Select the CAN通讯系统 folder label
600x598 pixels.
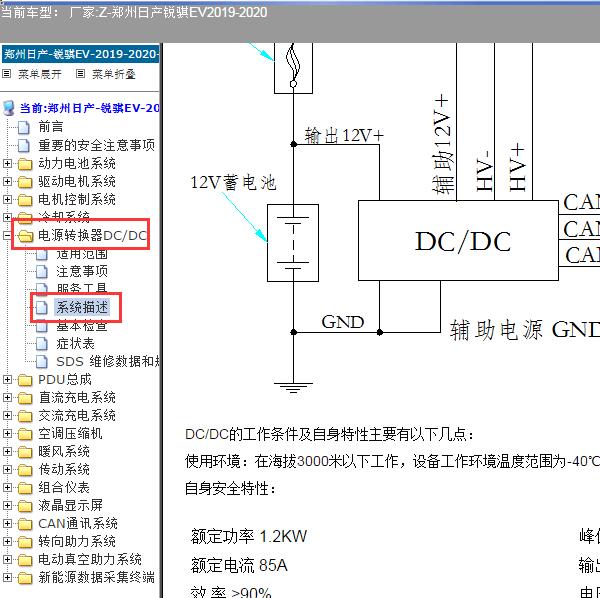coord(78,523)
